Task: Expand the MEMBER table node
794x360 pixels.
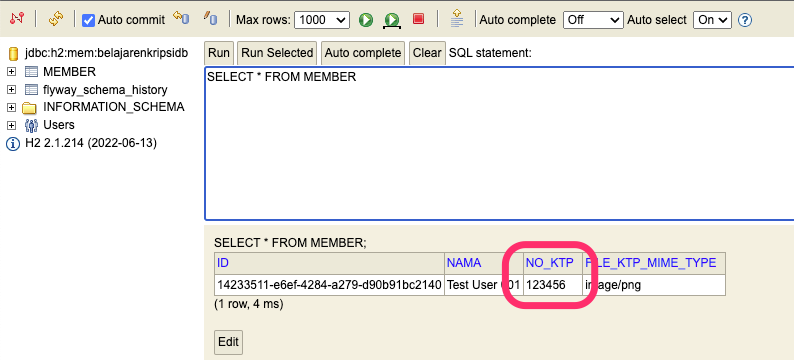Action: click(11, 72)
